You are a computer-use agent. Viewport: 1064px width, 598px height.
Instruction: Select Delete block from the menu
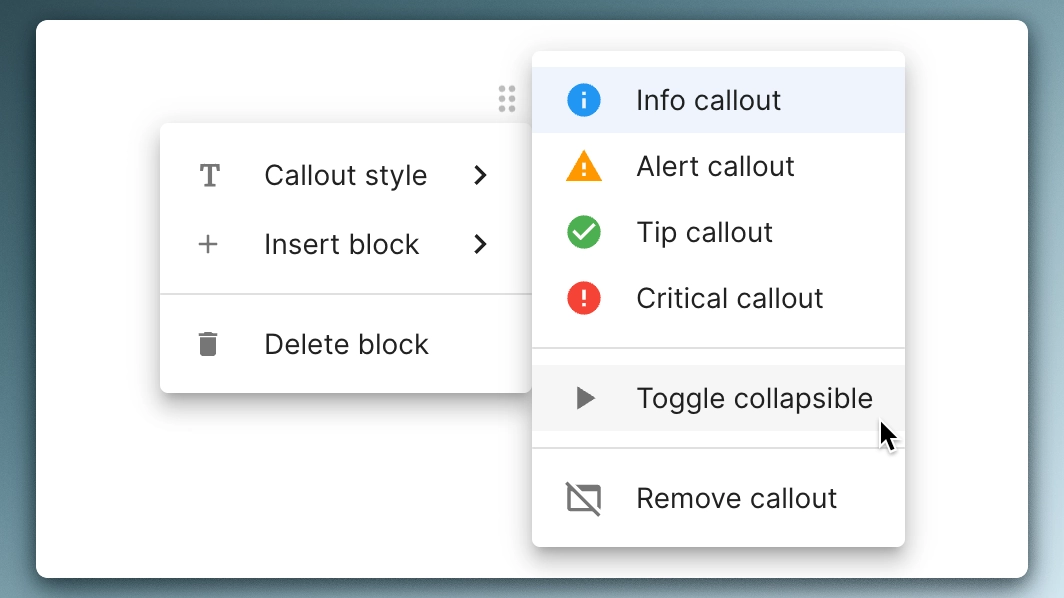point(346,344)
